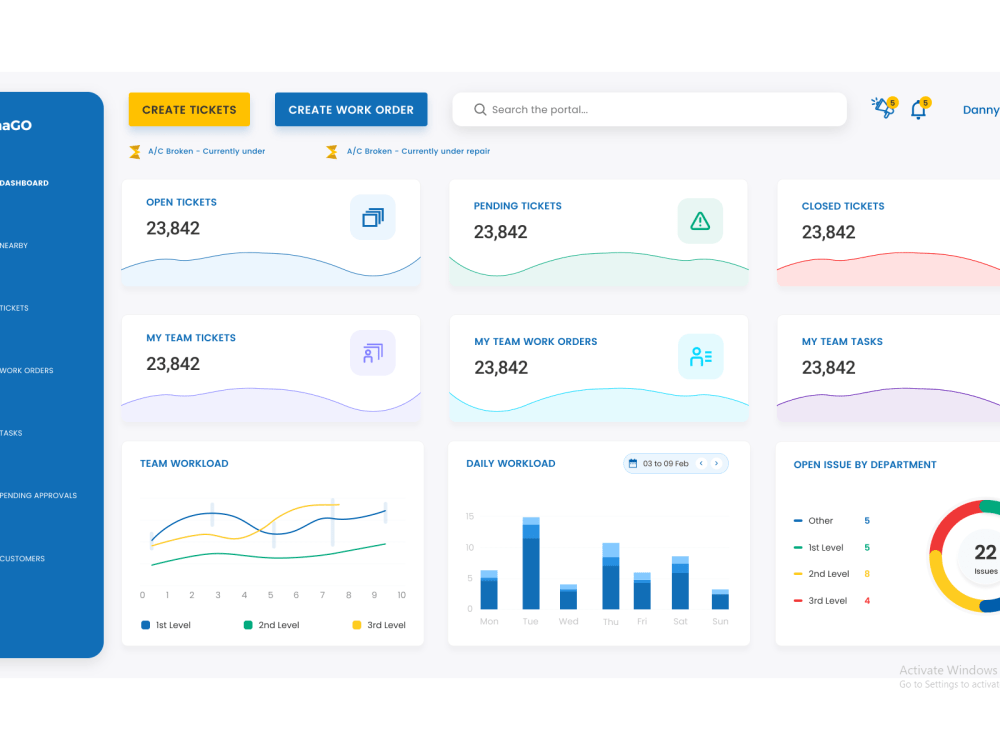The image size is (1000, 750).
Task: Click the Open Tickets stacked windows icon
Action: point(373,217)
